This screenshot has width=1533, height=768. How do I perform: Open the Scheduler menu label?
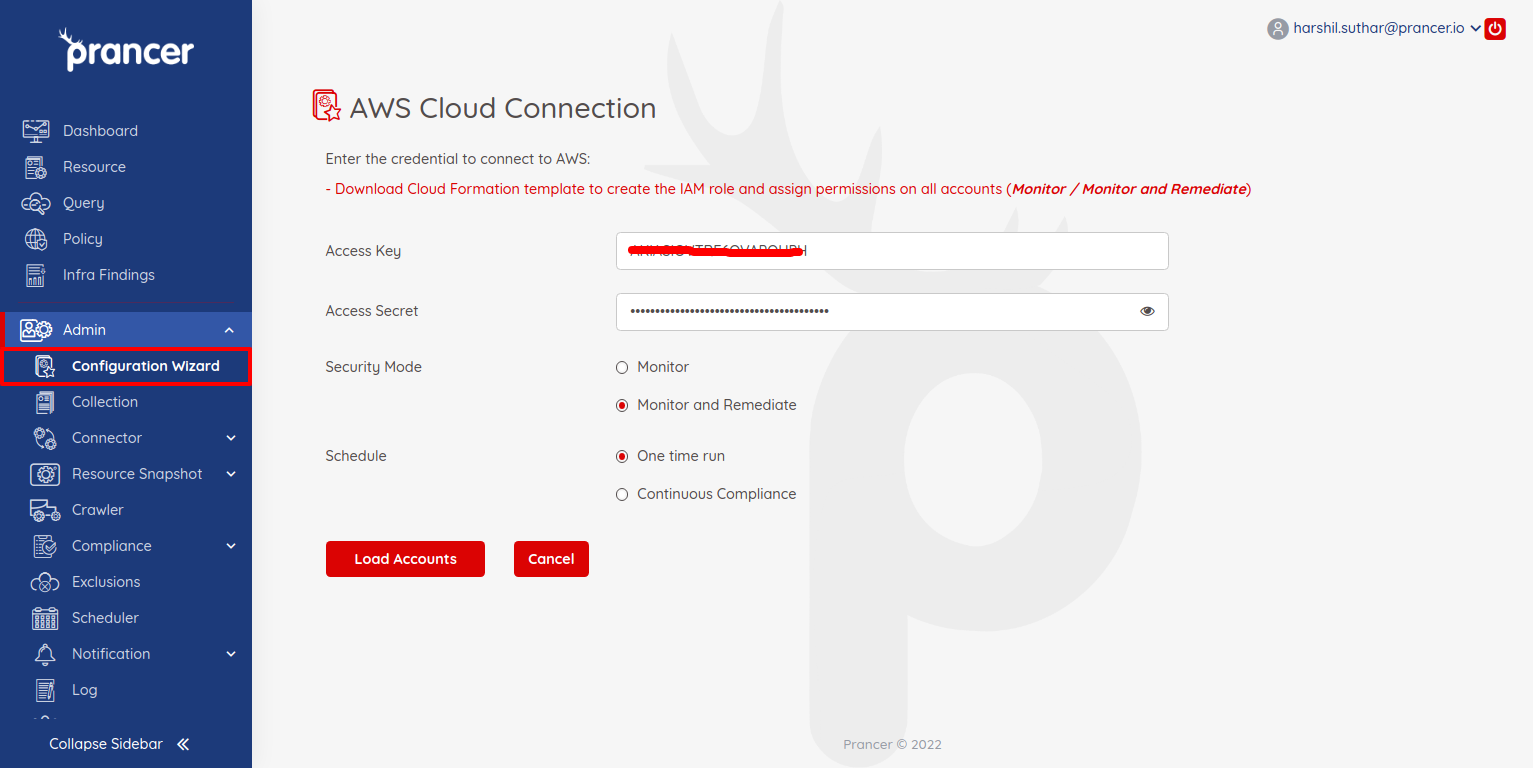point(105,618)
